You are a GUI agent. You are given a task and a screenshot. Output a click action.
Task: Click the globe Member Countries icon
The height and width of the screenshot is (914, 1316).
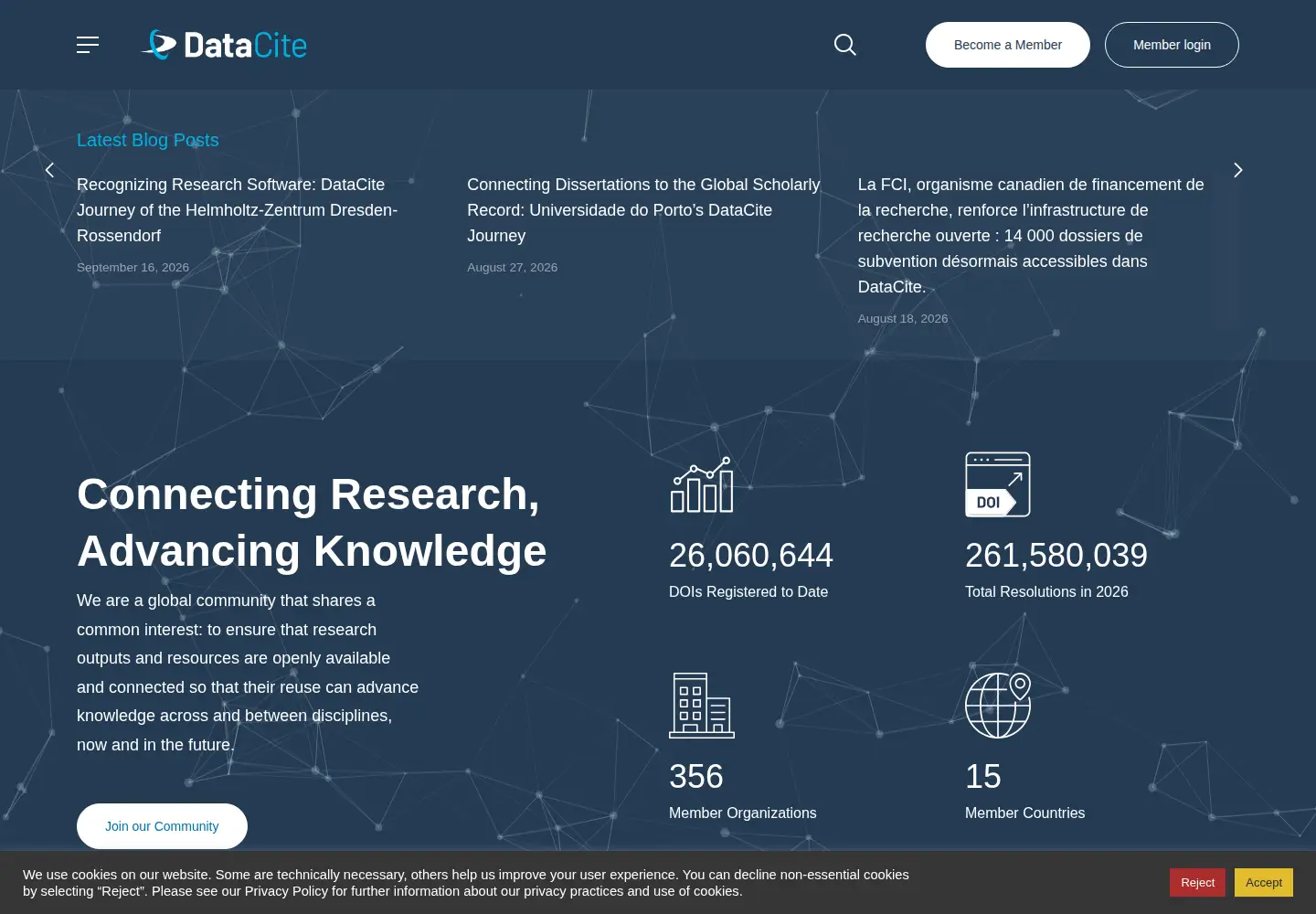[x=998, y=706]
